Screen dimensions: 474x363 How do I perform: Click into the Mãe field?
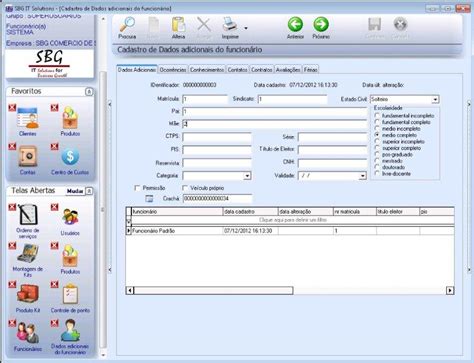tap(275, 124)
